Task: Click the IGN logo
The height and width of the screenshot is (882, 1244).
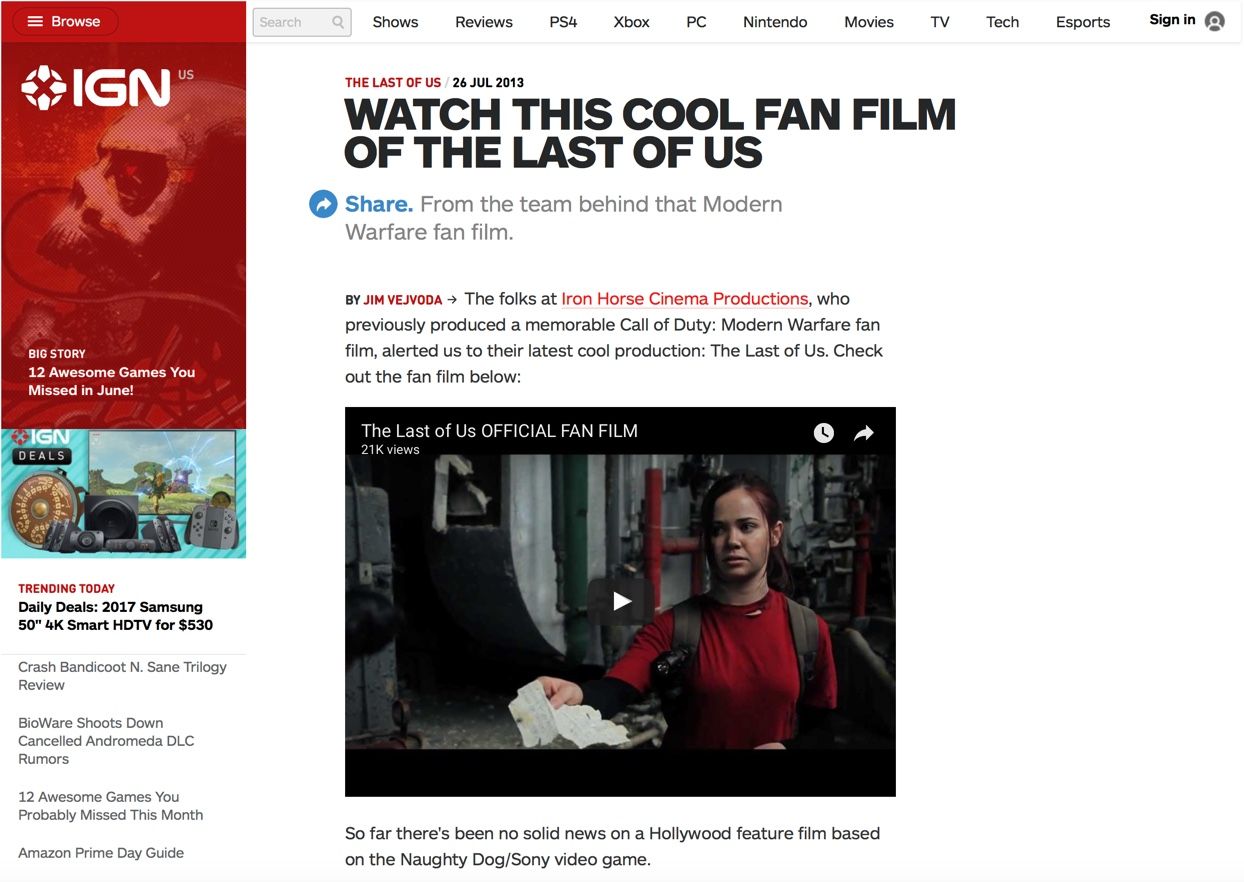Action: coord(97,88)
